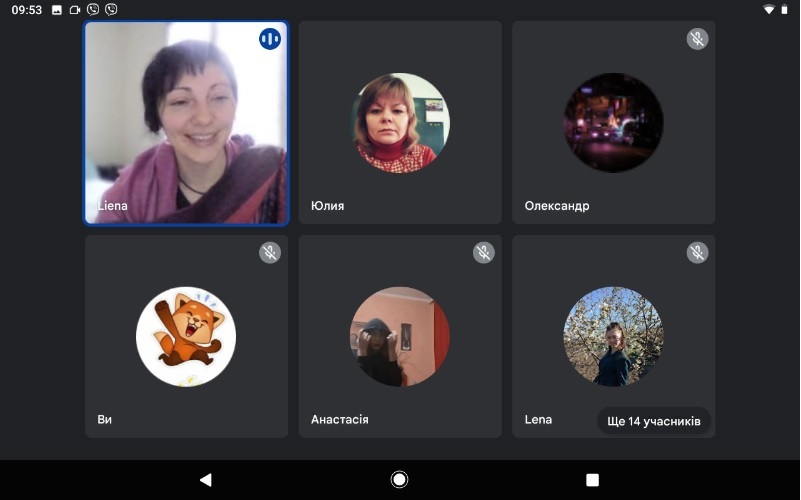Tap the Android back navigation button
The image size is (801, 500).
[205, 480]
